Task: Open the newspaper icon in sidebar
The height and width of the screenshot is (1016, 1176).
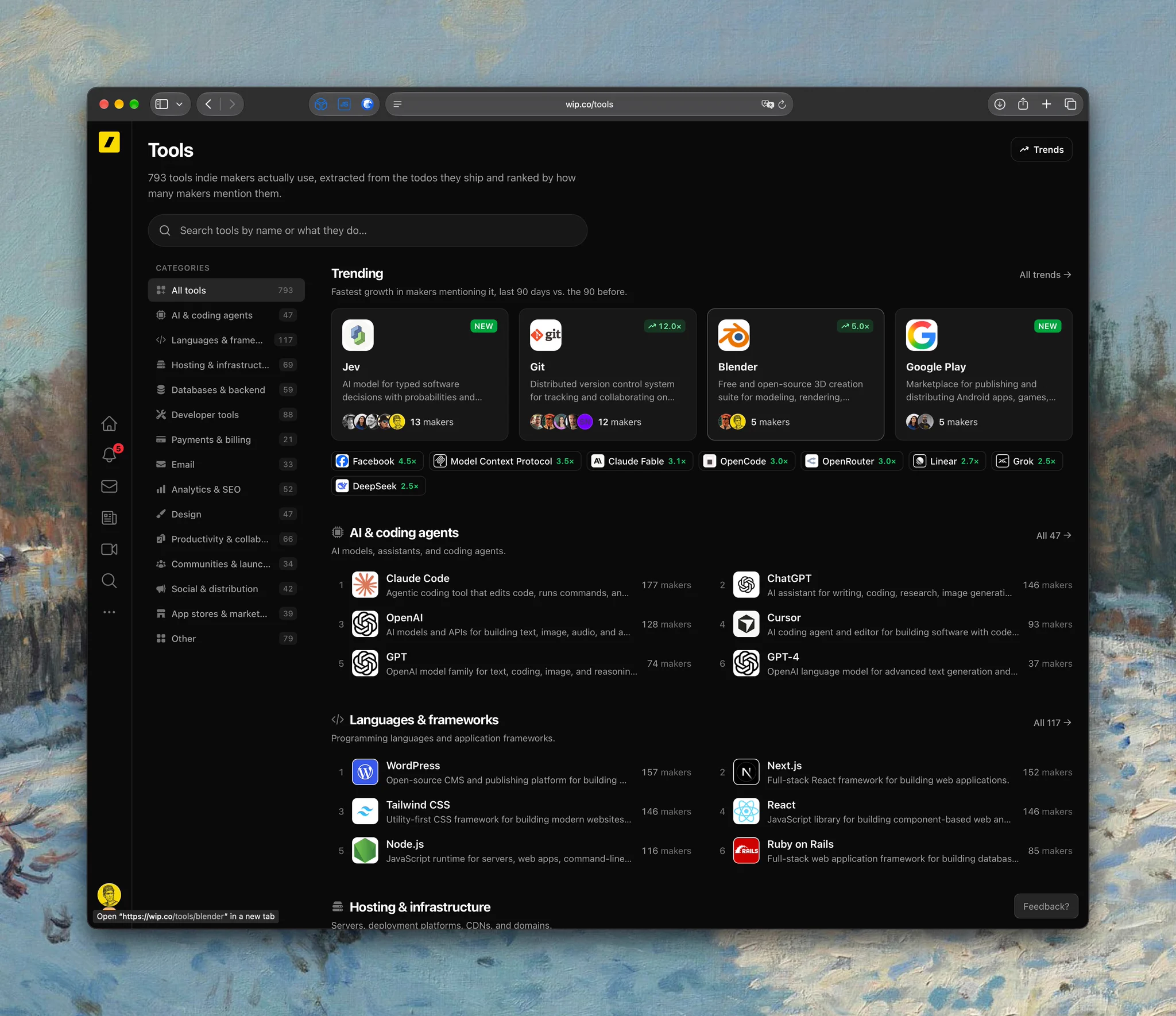Action: pos(109,518)
